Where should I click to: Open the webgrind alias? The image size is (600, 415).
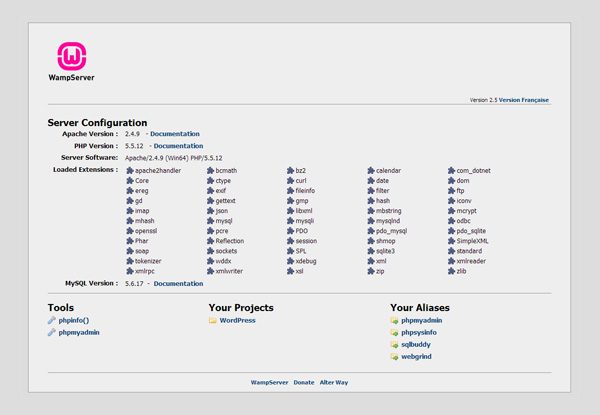tap(416, 356)
